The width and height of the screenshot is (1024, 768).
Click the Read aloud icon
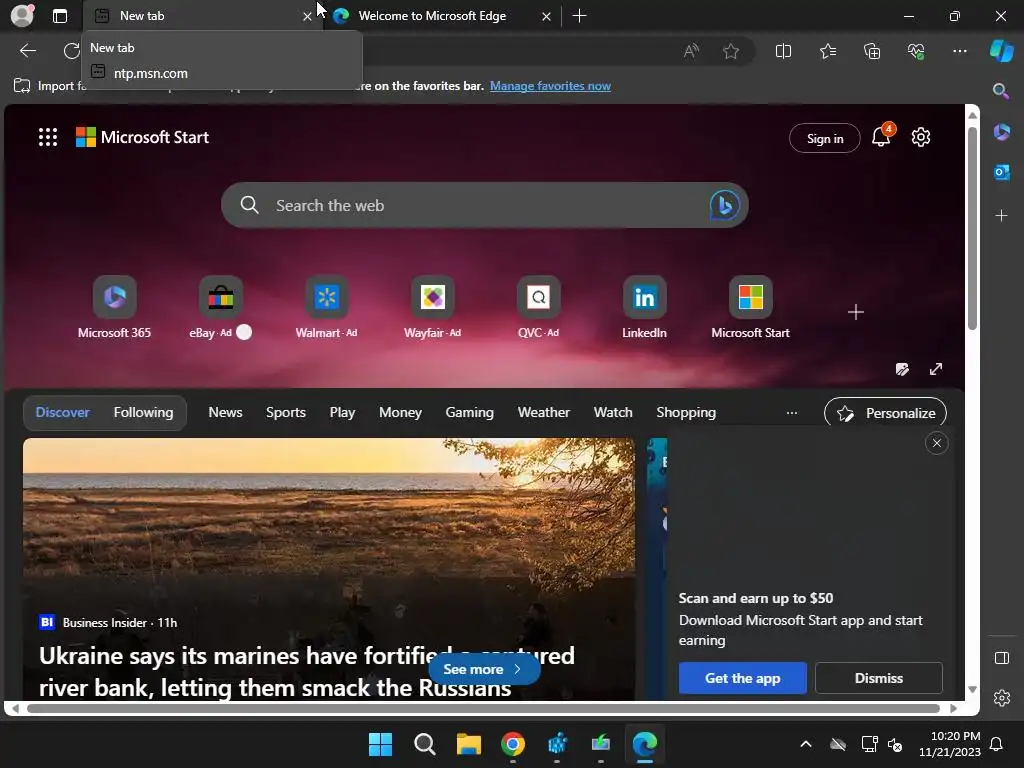(x=691, y=51)
